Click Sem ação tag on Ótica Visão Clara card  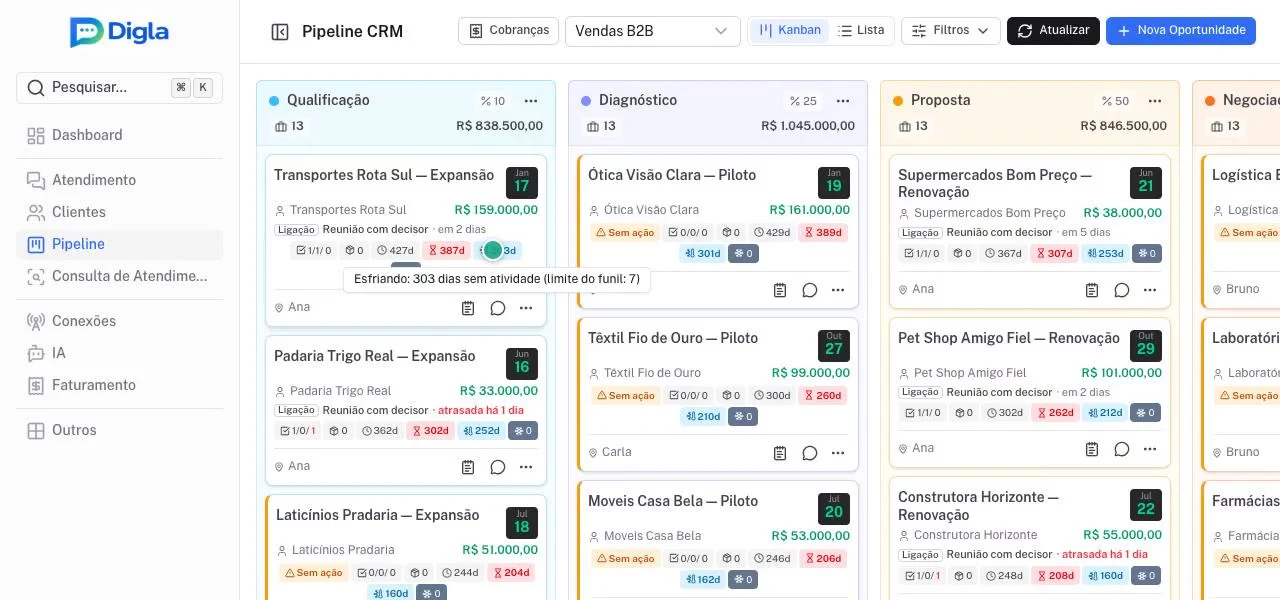coord(625,233)
